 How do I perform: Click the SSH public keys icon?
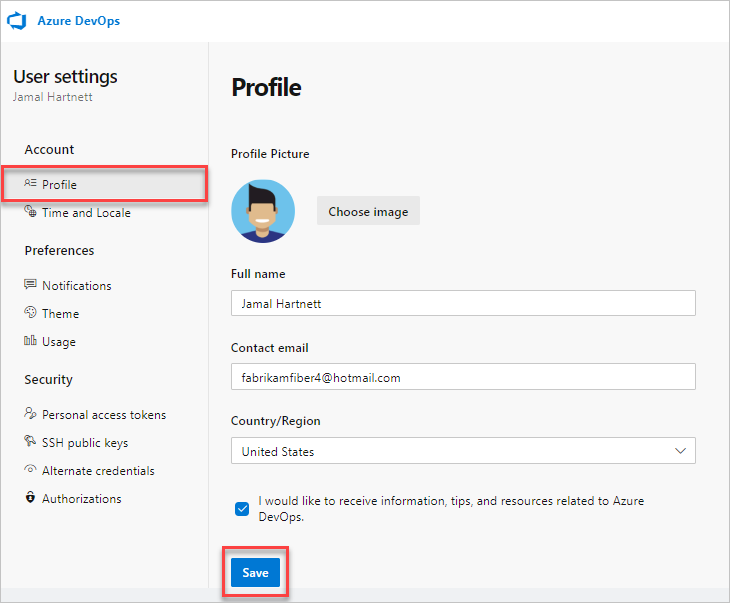pyautogui.click(x=31, y=442)
